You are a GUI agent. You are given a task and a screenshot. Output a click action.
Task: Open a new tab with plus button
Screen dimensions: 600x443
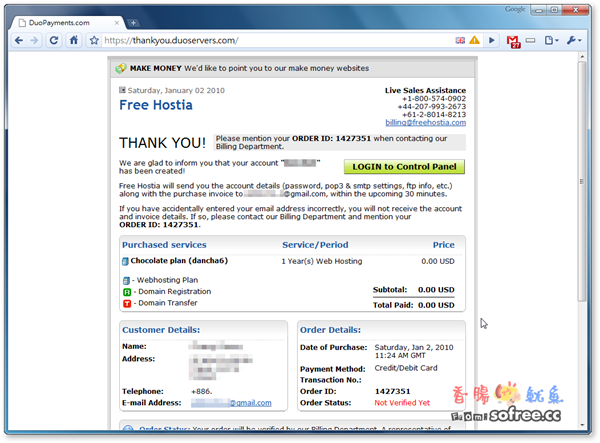click(x=133, y=23)
